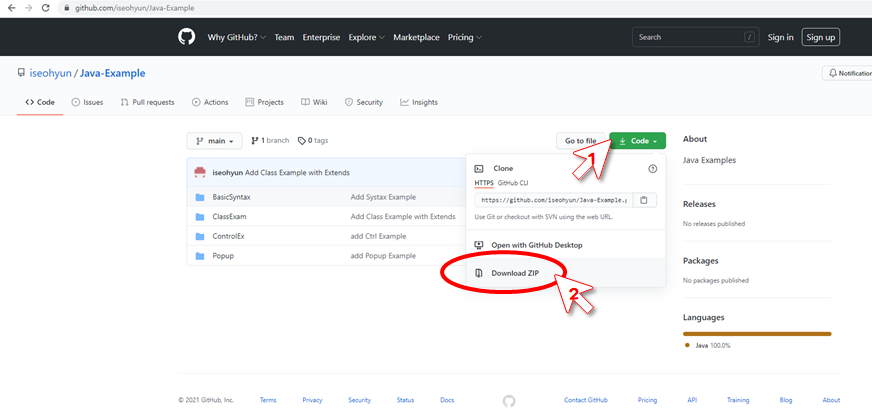
Task: View the 1 branch link
Action: coord(270,141)
